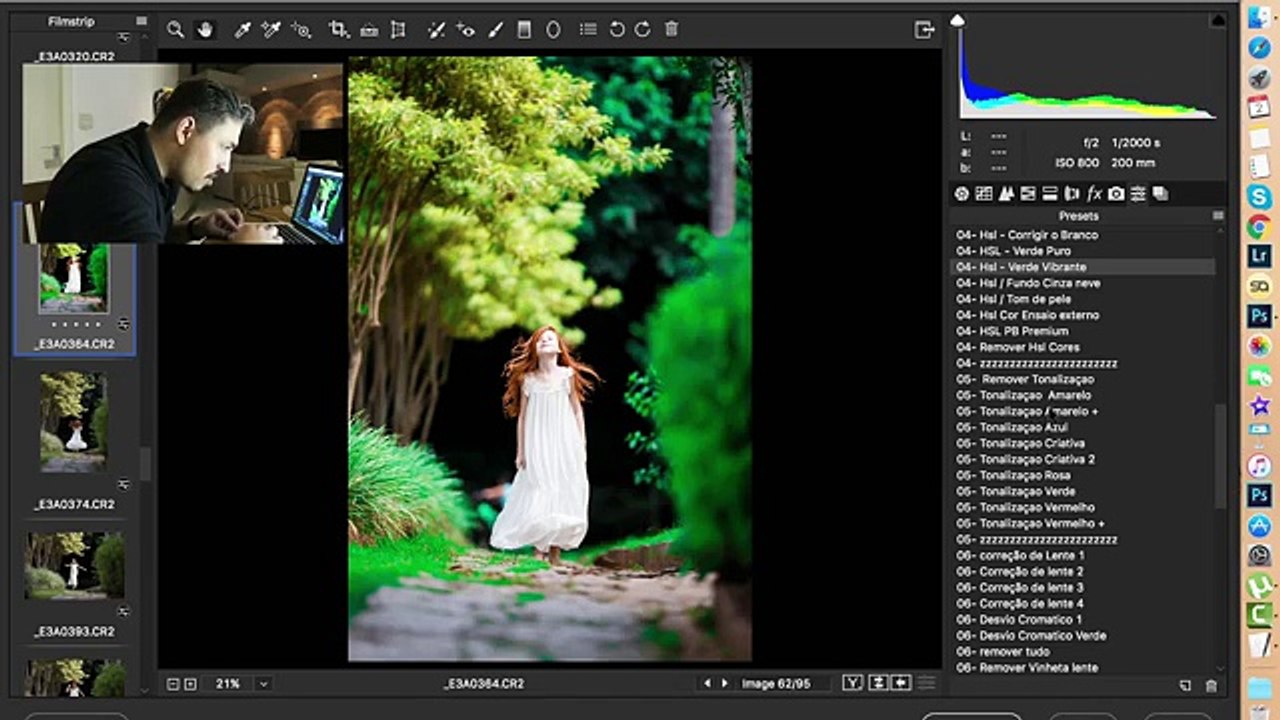Toggle the shadow clipping warning on histogram
1280x720 pixels.
pos(957,20)
